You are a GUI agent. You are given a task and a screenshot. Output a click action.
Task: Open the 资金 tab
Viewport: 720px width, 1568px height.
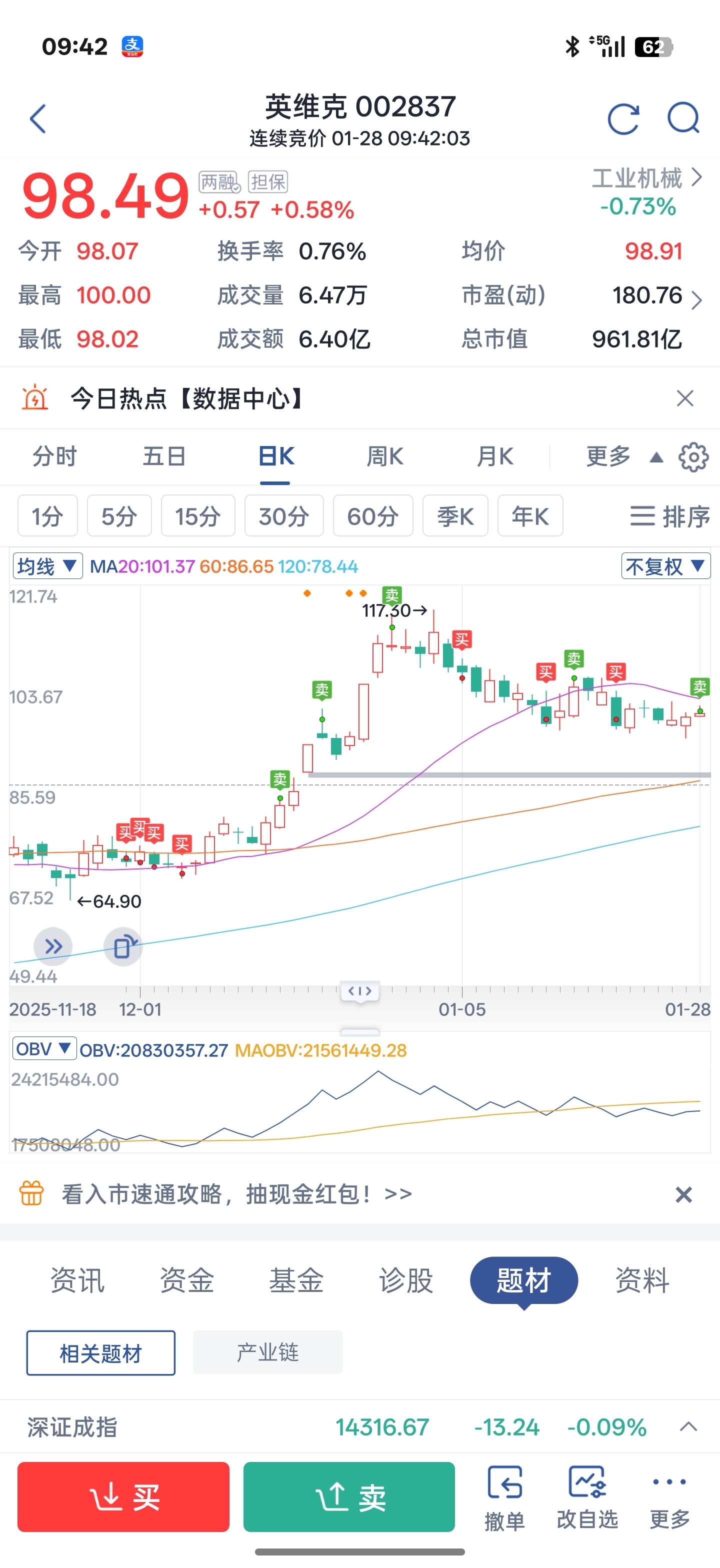(186, 1279)
